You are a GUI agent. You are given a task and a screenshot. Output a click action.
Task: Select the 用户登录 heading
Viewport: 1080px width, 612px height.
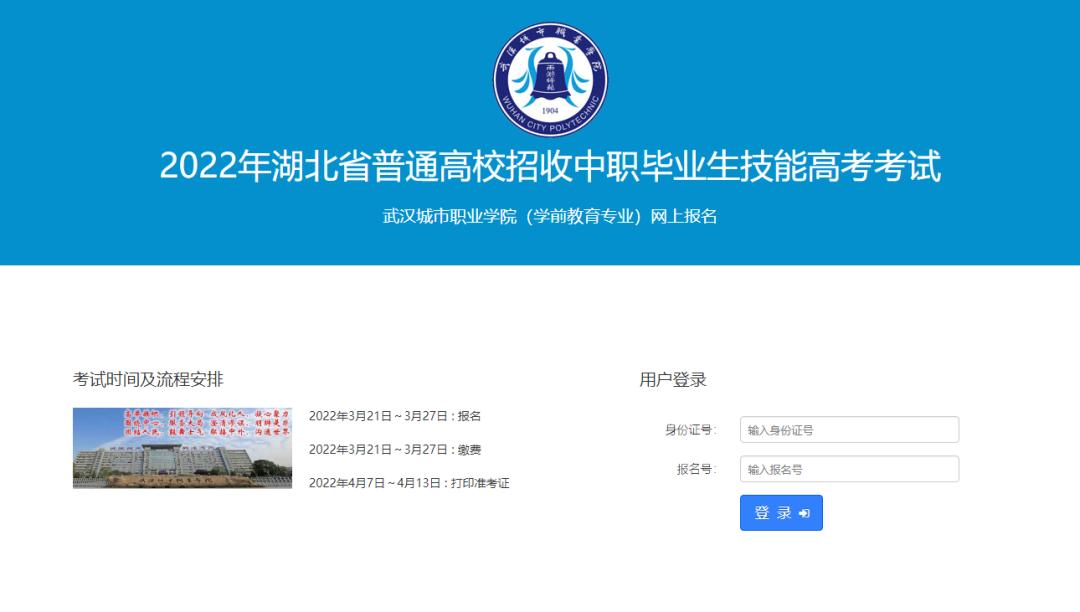click(673, 379)
